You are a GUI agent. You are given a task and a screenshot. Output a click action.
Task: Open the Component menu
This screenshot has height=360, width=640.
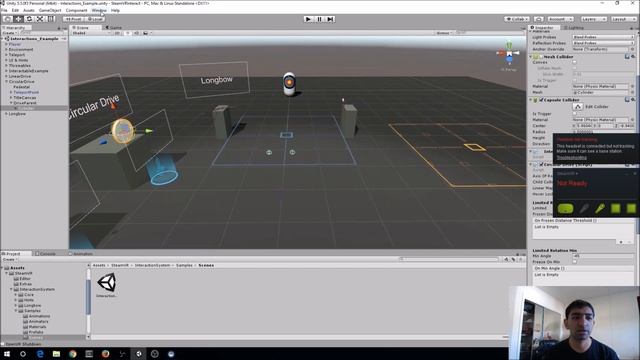(76, 10)
